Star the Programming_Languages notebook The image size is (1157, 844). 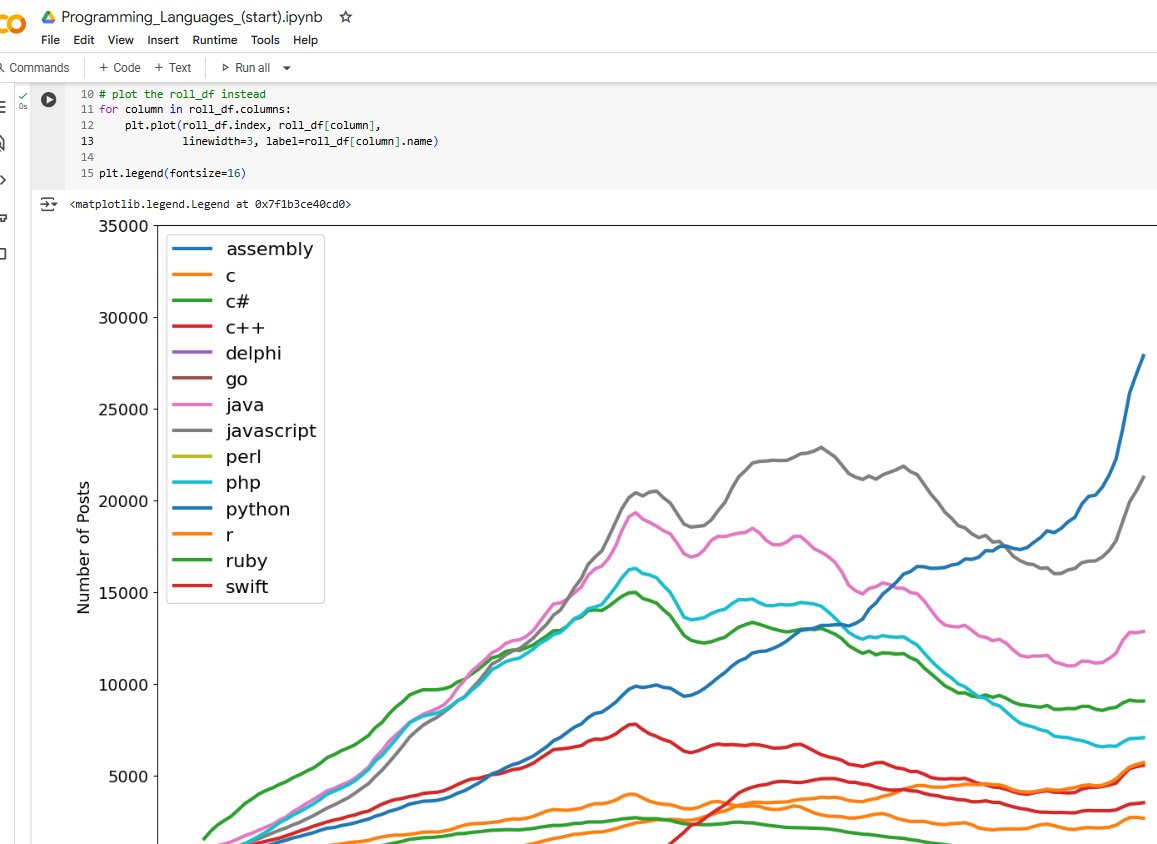click(x=345, y=16)
